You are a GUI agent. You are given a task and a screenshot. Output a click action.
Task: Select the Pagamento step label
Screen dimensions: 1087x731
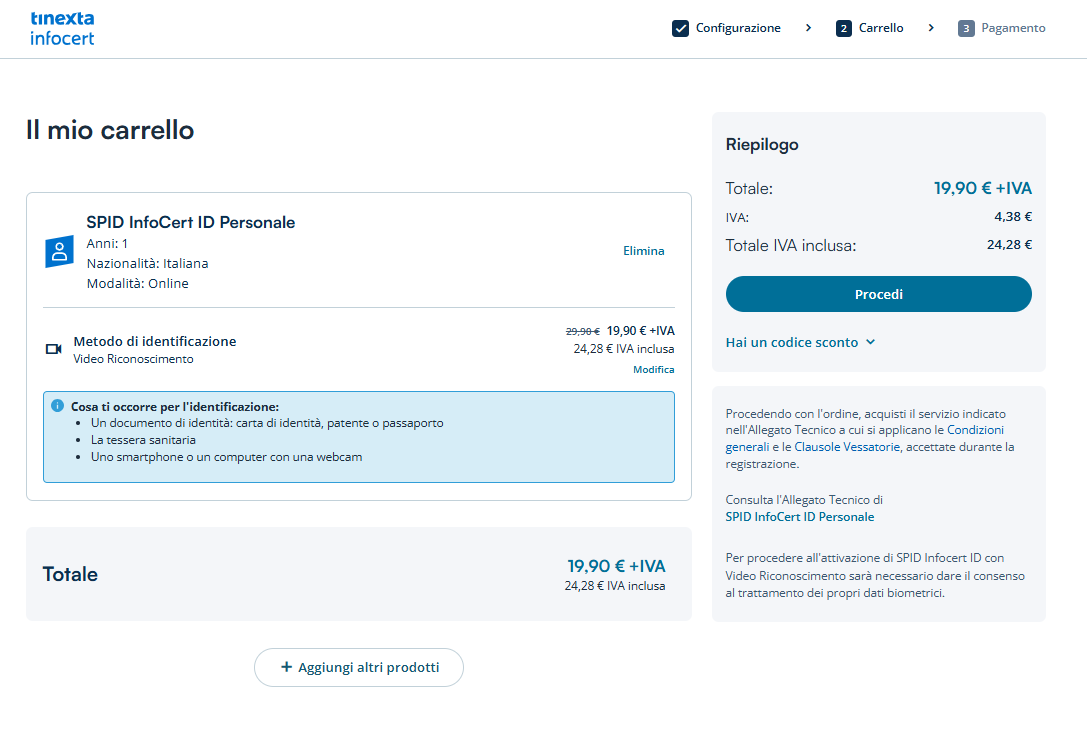point(1013,28)
